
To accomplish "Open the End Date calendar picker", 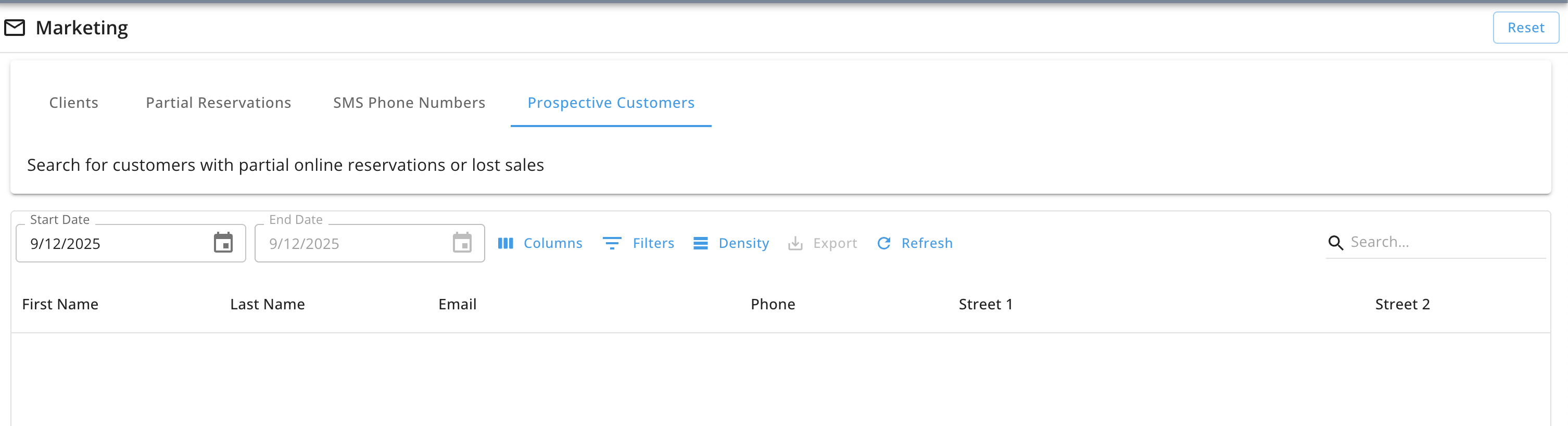I will (x=462, y=243).
